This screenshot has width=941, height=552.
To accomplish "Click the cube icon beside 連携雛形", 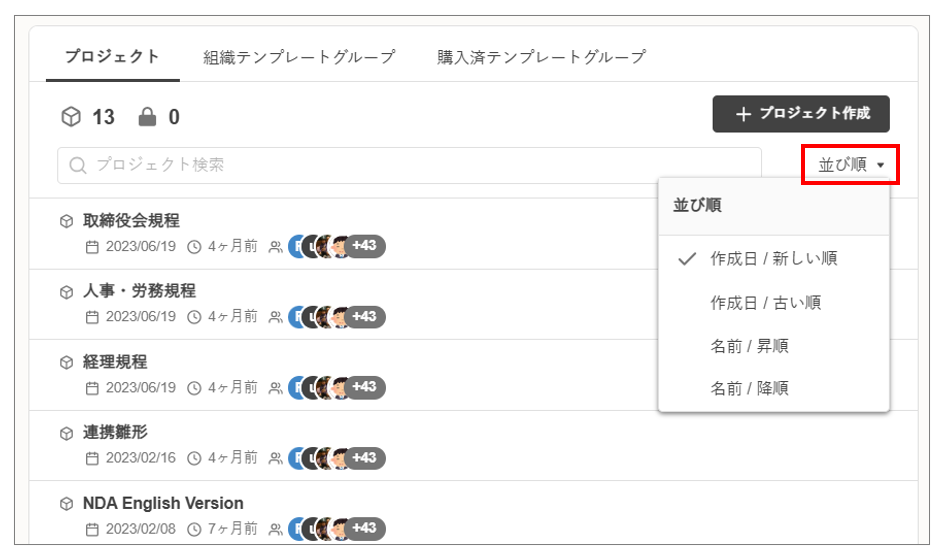I will click(x=67, y=433).
